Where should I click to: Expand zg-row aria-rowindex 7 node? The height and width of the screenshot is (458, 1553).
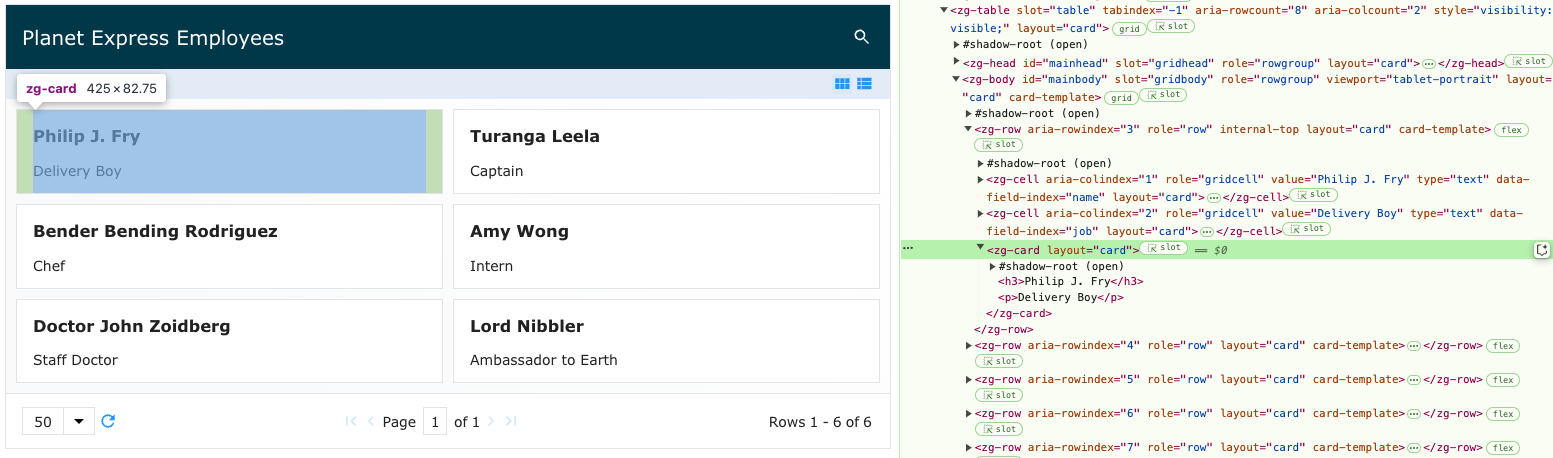point(968,446)
